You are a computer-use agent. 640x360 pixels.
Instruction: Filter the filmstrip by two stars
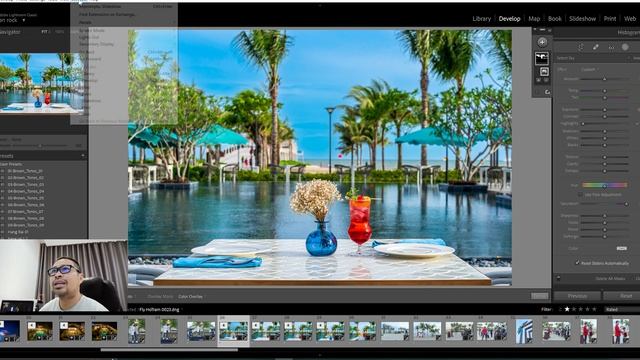[573, 309]
